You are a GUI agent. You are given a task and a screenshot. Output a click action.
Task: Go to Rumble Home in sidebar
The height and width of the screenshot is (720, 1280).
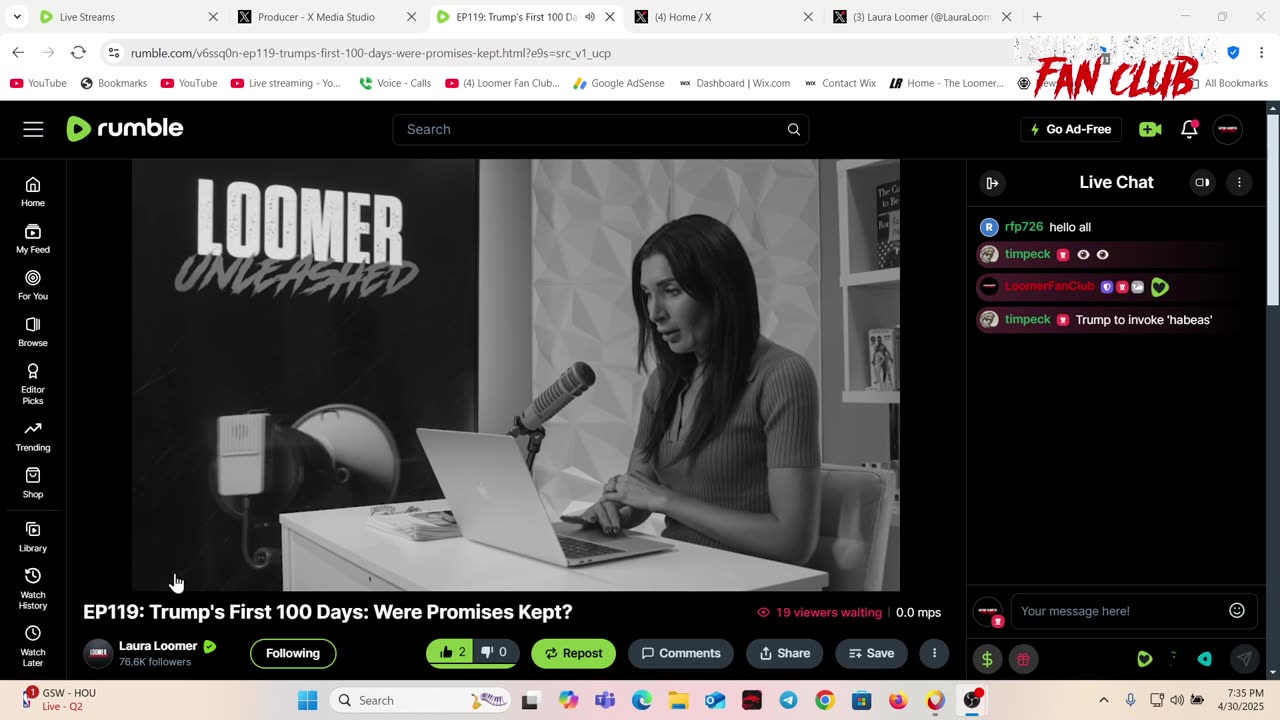[33, 191]
